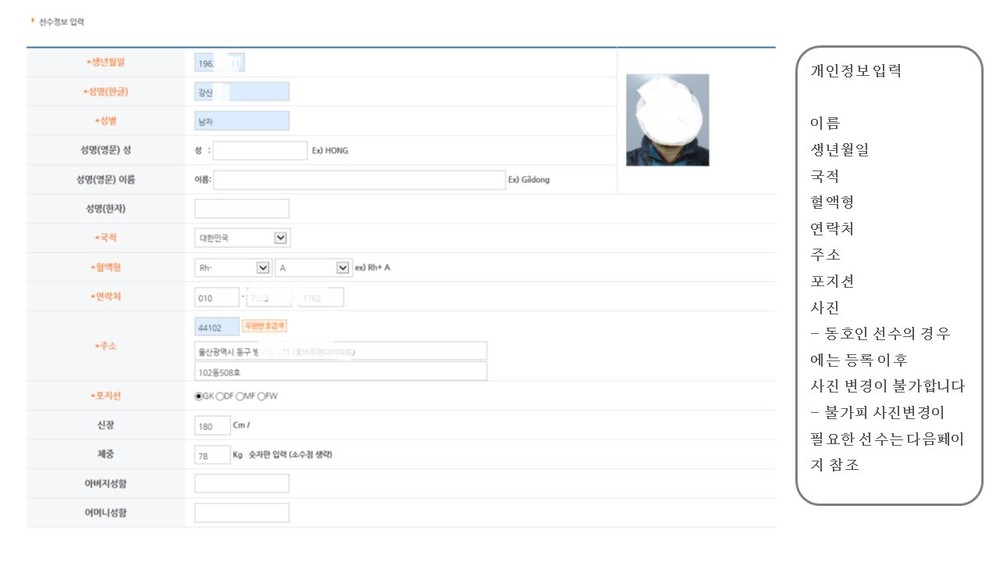Open the 국적 nationality dropdown
The height and width of the screenshot is (563, 1000).
(x=242, y=238)
